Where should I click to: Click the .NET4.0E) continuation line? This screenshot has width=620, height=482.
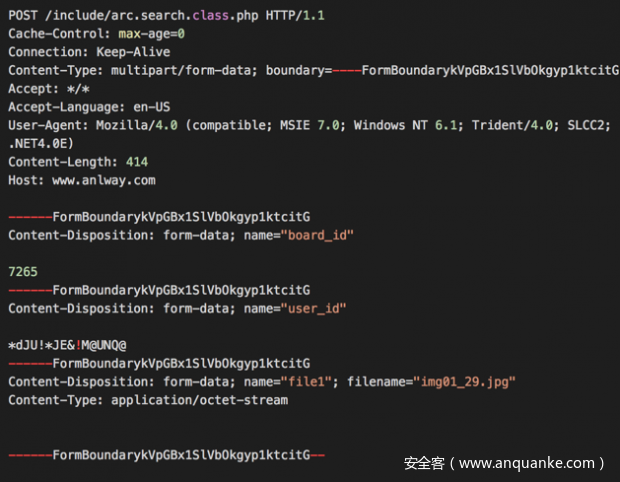pos(45,143)
